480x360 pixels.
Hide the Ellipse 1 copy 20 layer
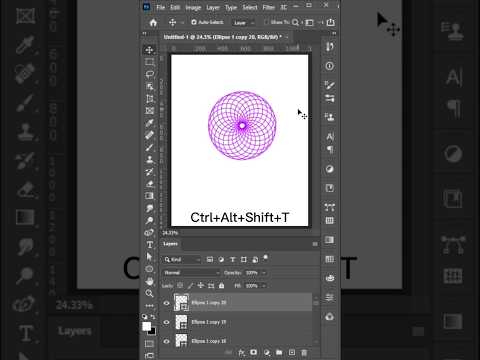[166, 303]
